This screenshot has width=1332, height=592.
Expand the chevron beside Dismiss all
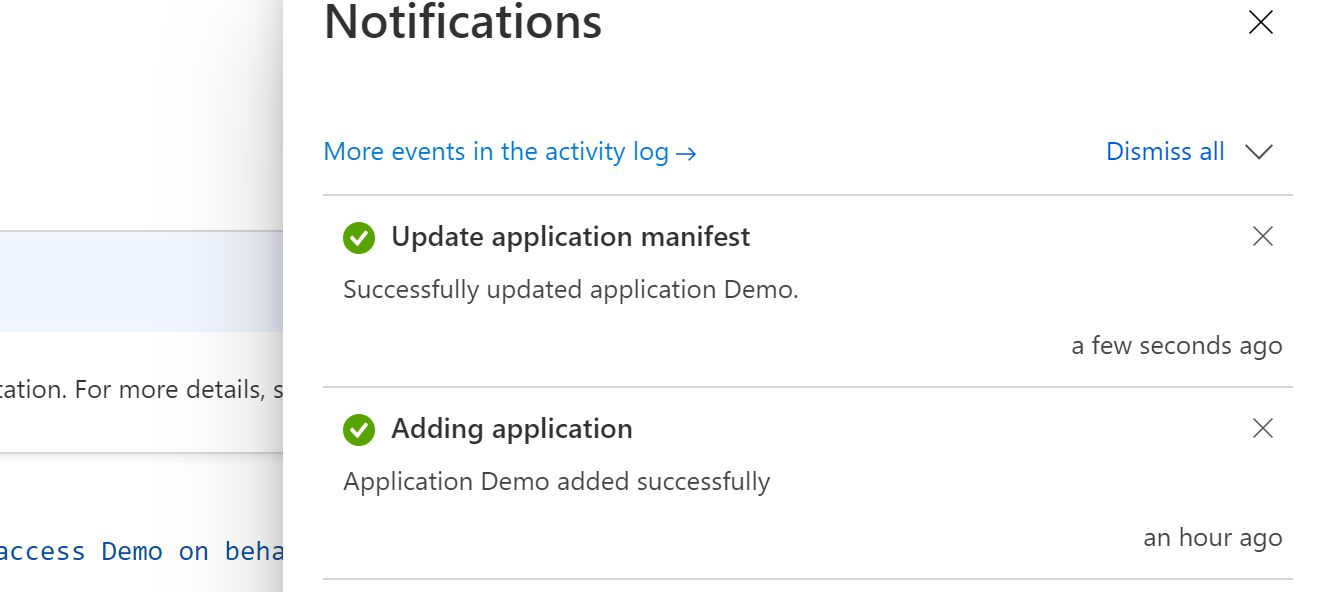[x=1259, y=152]
